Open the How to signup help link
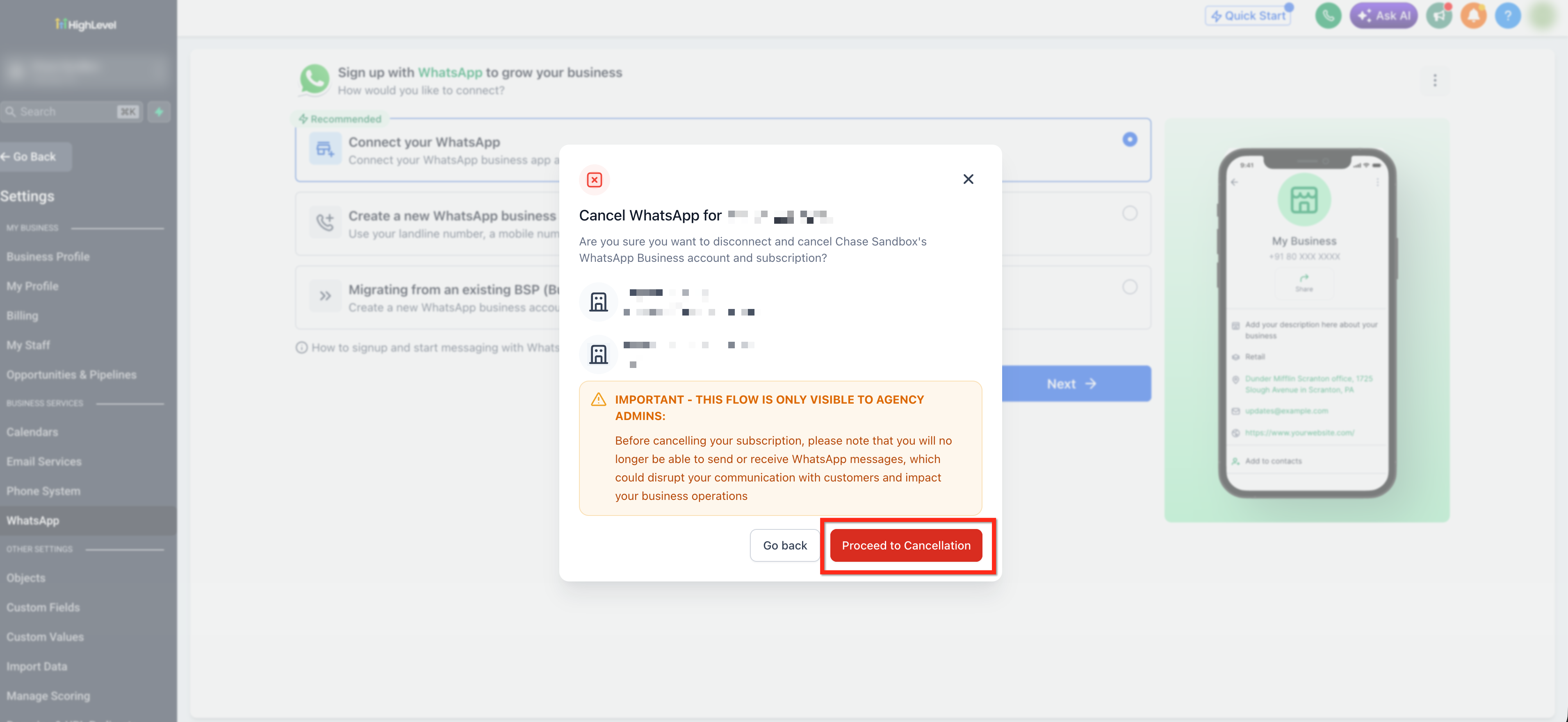The image size is (1568, 722). tap(427, 348)
